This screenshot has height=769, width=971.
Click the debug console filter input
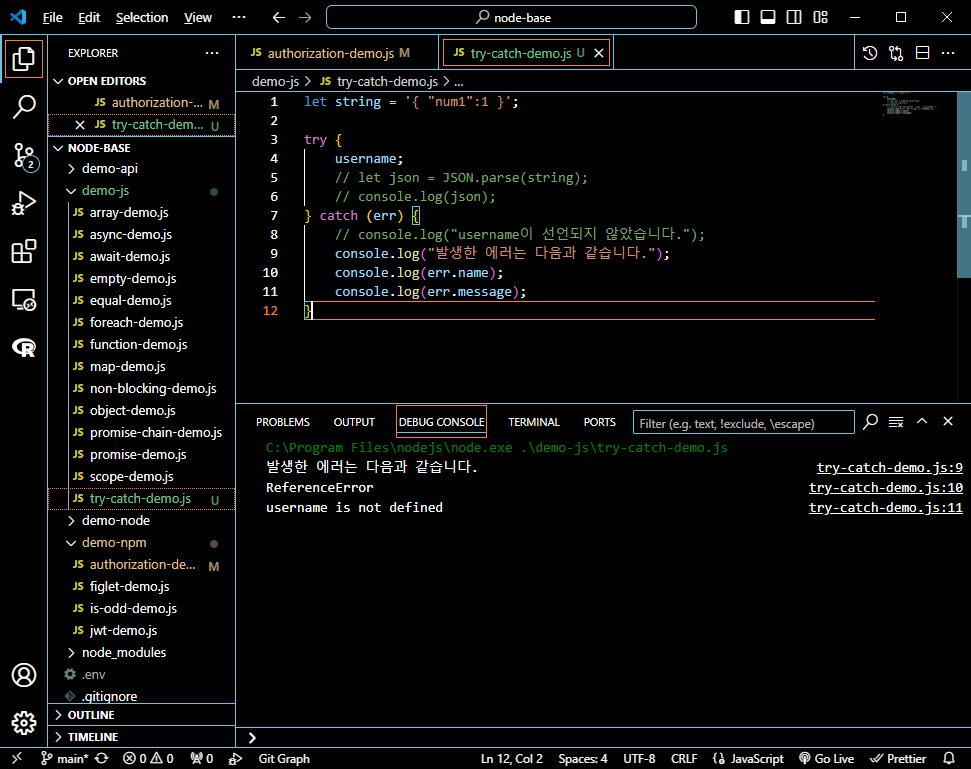point(744,424)
